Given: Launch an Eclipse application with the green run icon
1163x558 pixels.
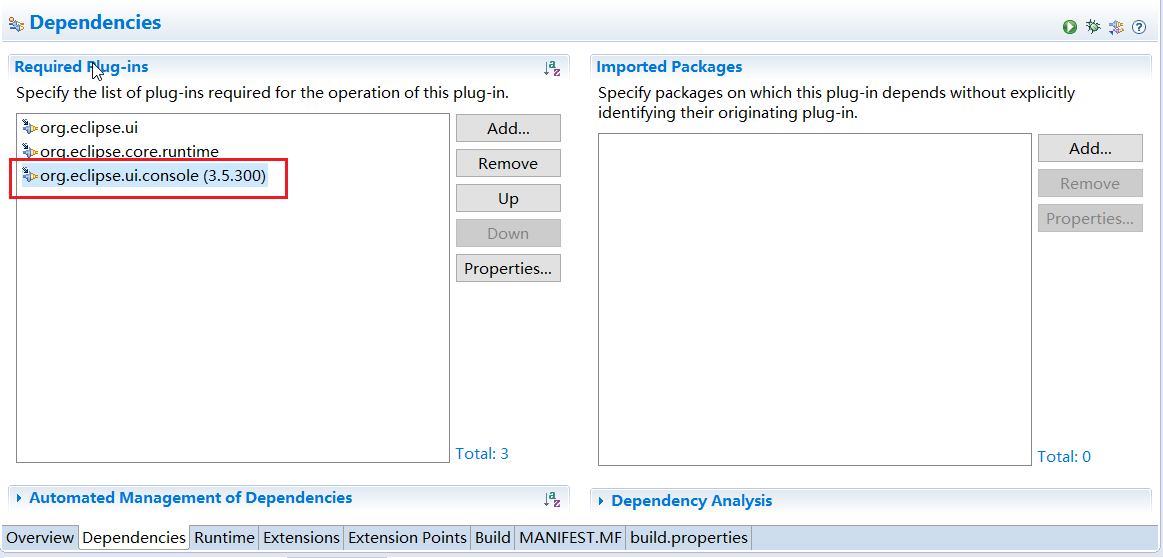Looking at the screenshot, I should click(1070, 27).
